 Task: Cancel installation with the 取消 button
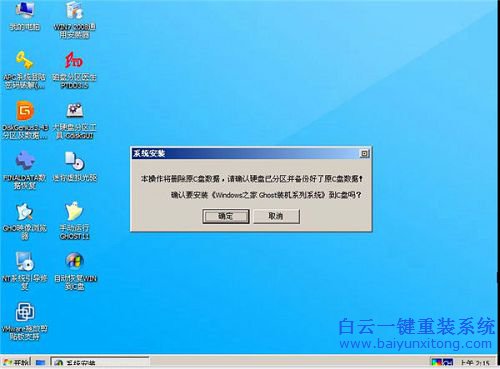pos(276,216)
